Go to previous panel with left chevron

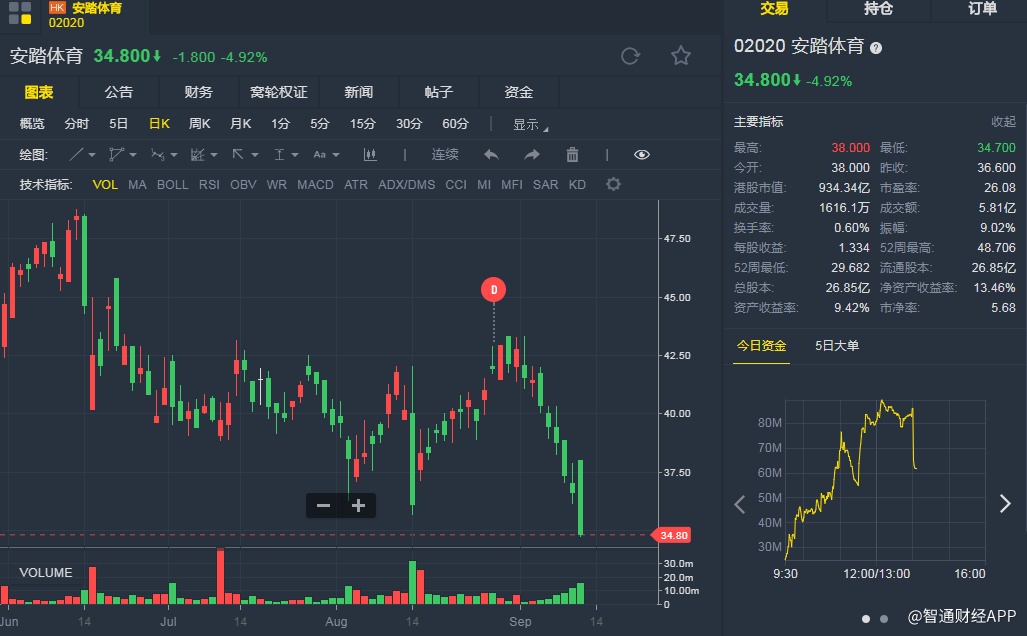[739, 504]
